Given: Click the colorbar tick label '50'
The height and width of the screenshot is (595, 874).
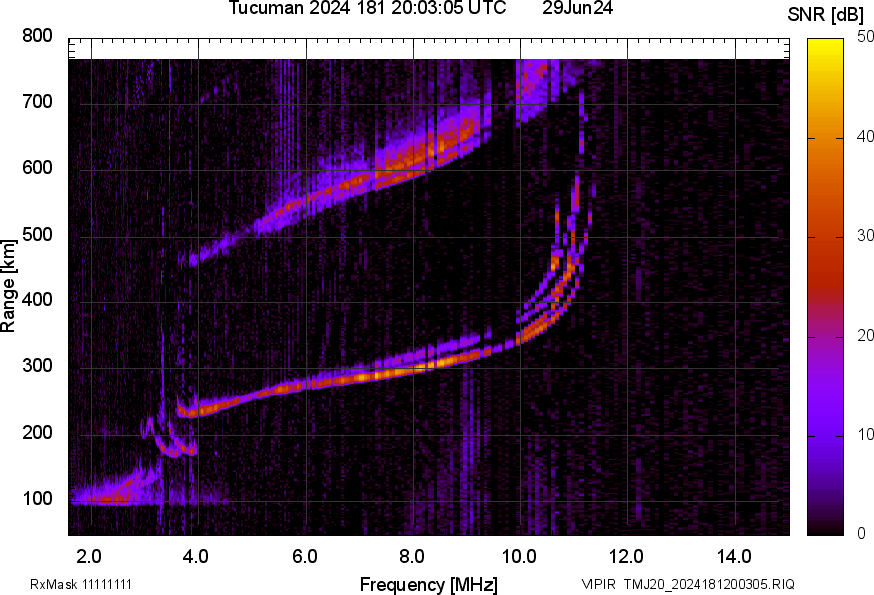Looking at the screenshot, I should (x=865, y=37).
